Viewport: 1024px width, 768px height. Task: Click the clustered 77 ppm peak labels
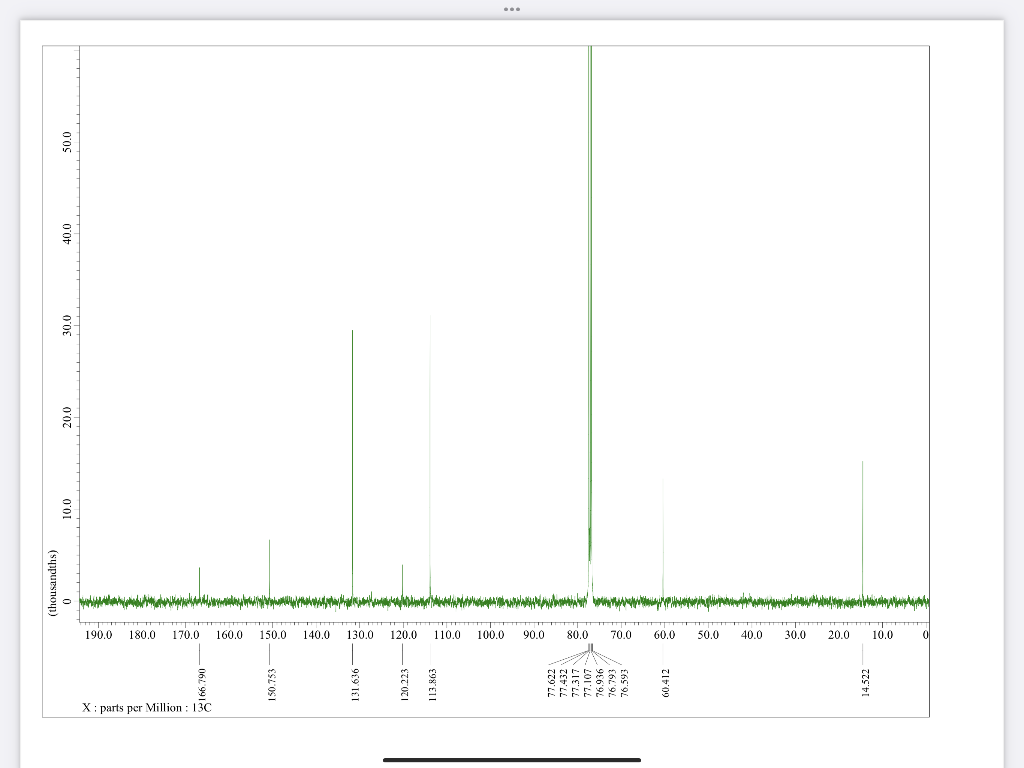pyautogui.click(x=589, y=680)
